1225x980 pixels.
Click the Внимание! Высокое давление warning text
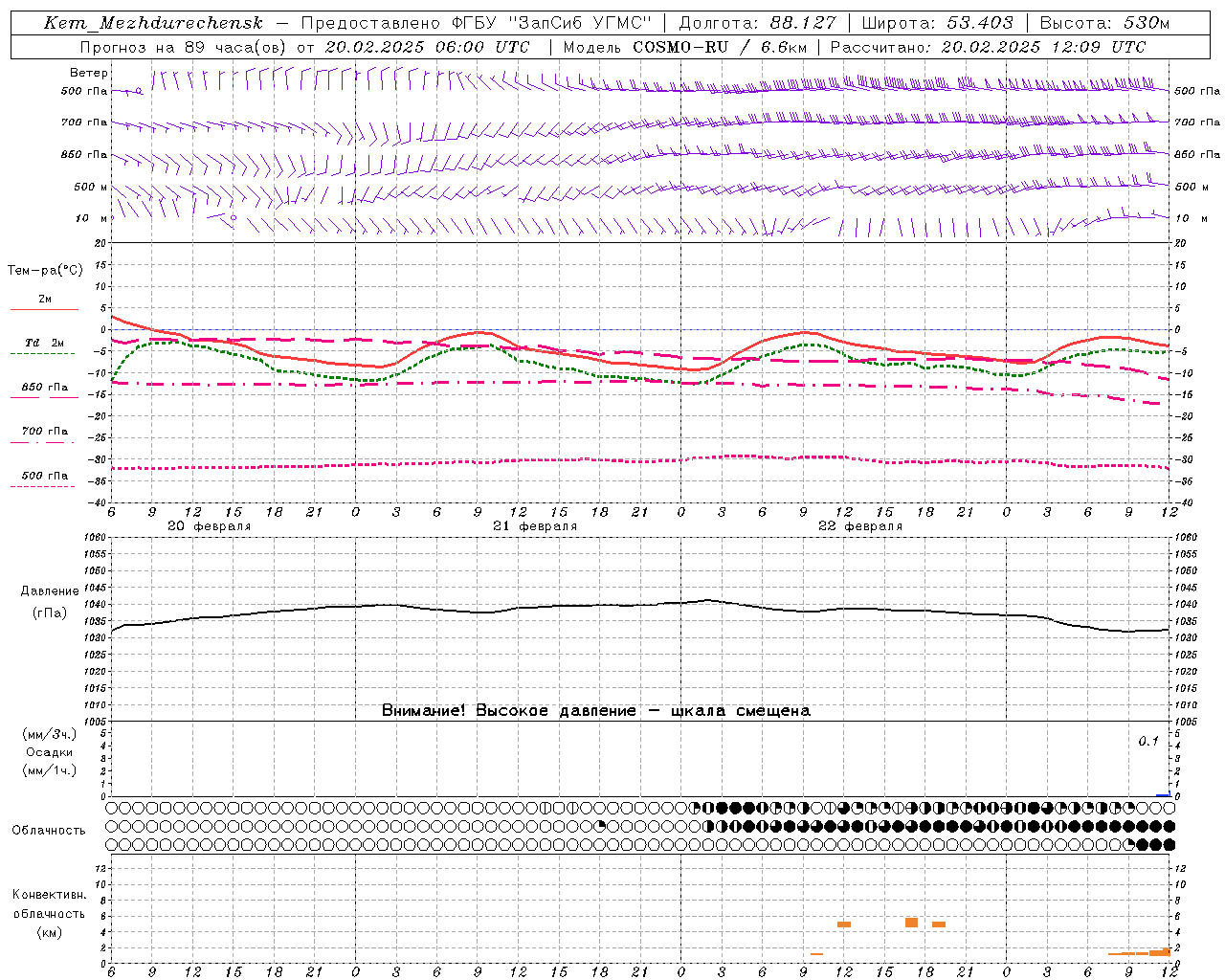(596, 710)
